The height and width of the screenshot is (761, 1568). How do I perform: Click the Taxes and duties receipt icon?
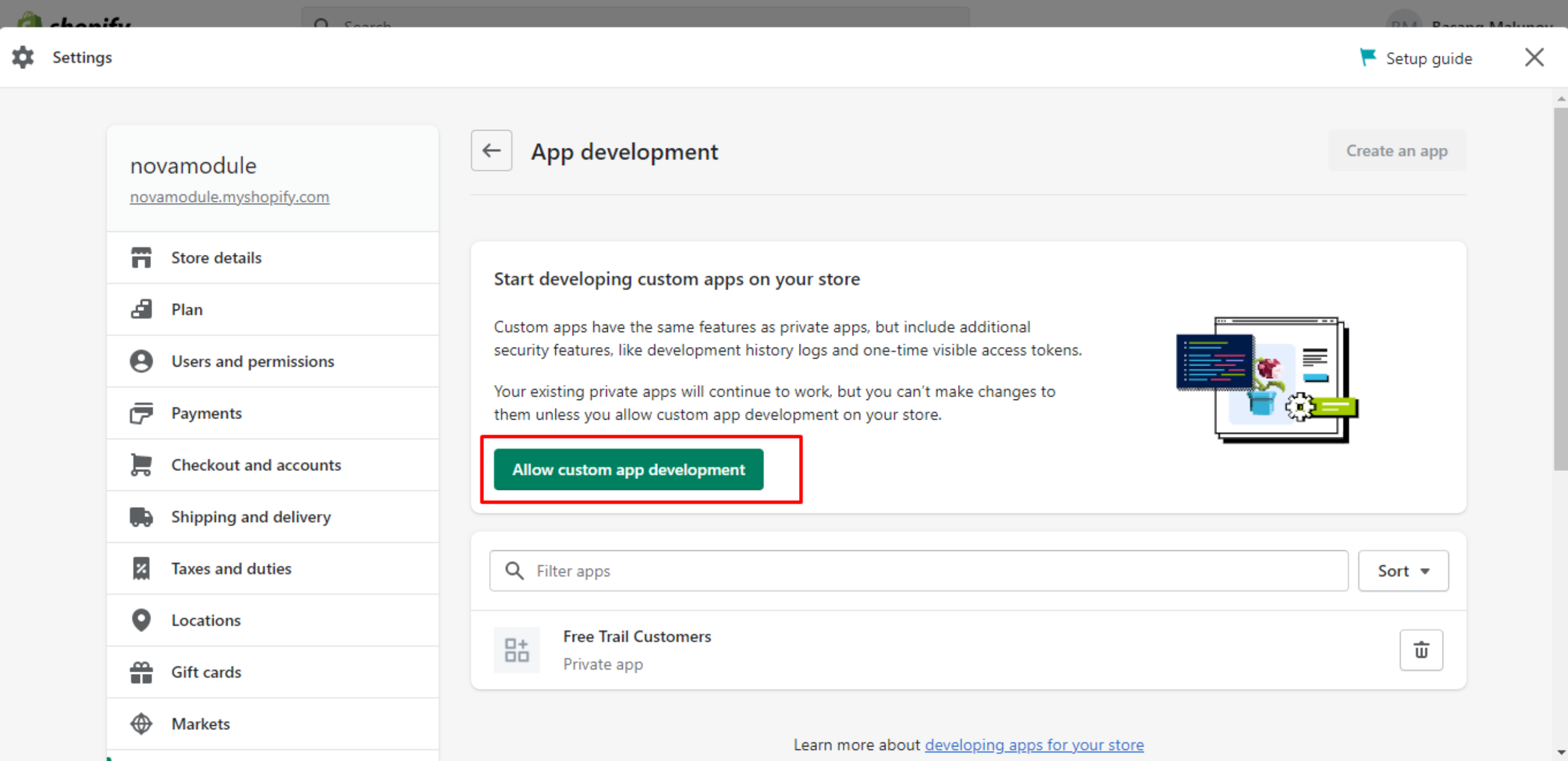point(141,569)
